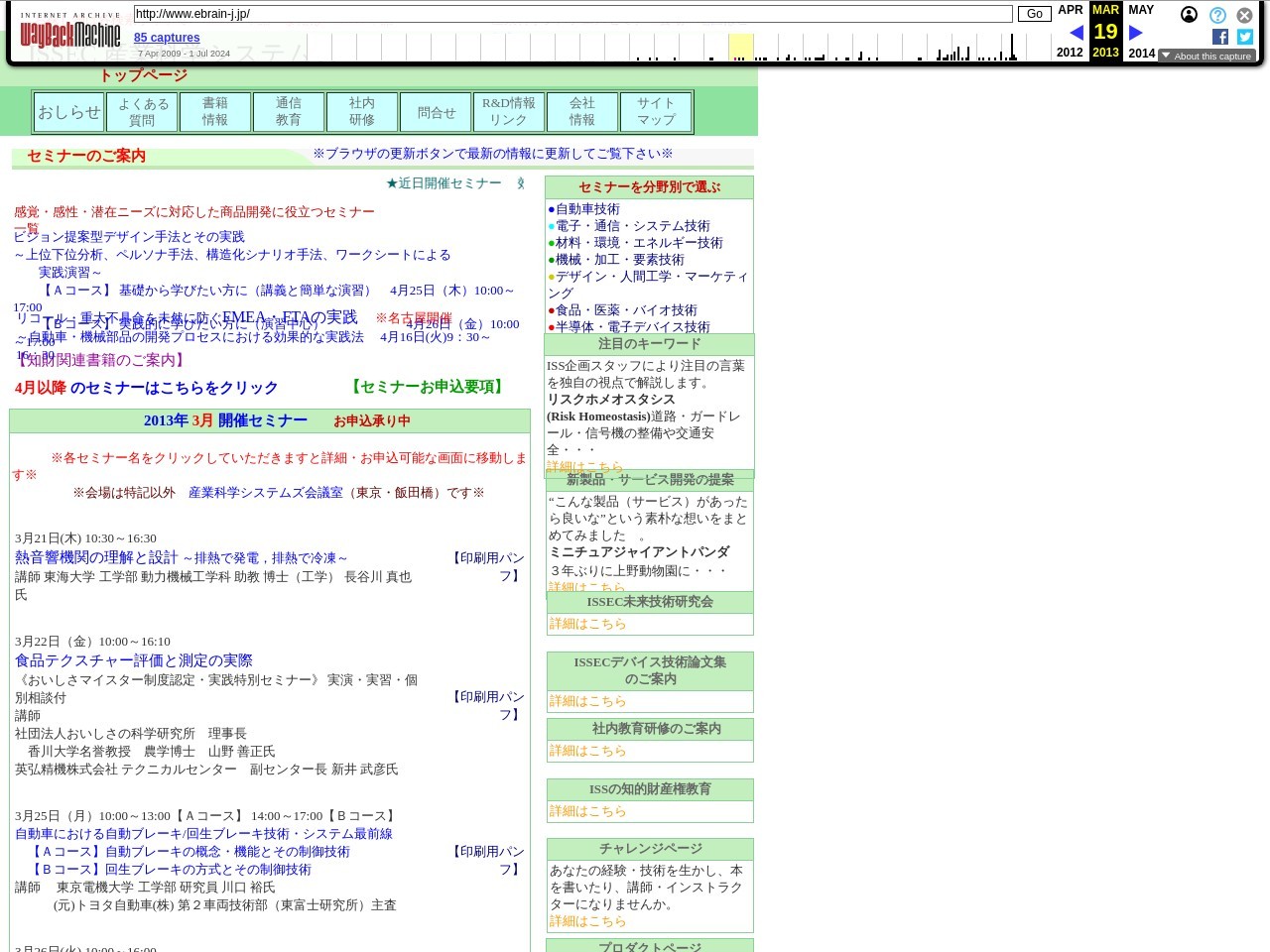This screenshot has height=952, width=1270.
Task: Open the 書籍情報 navigation tab
Action: [x=215, y=112]
